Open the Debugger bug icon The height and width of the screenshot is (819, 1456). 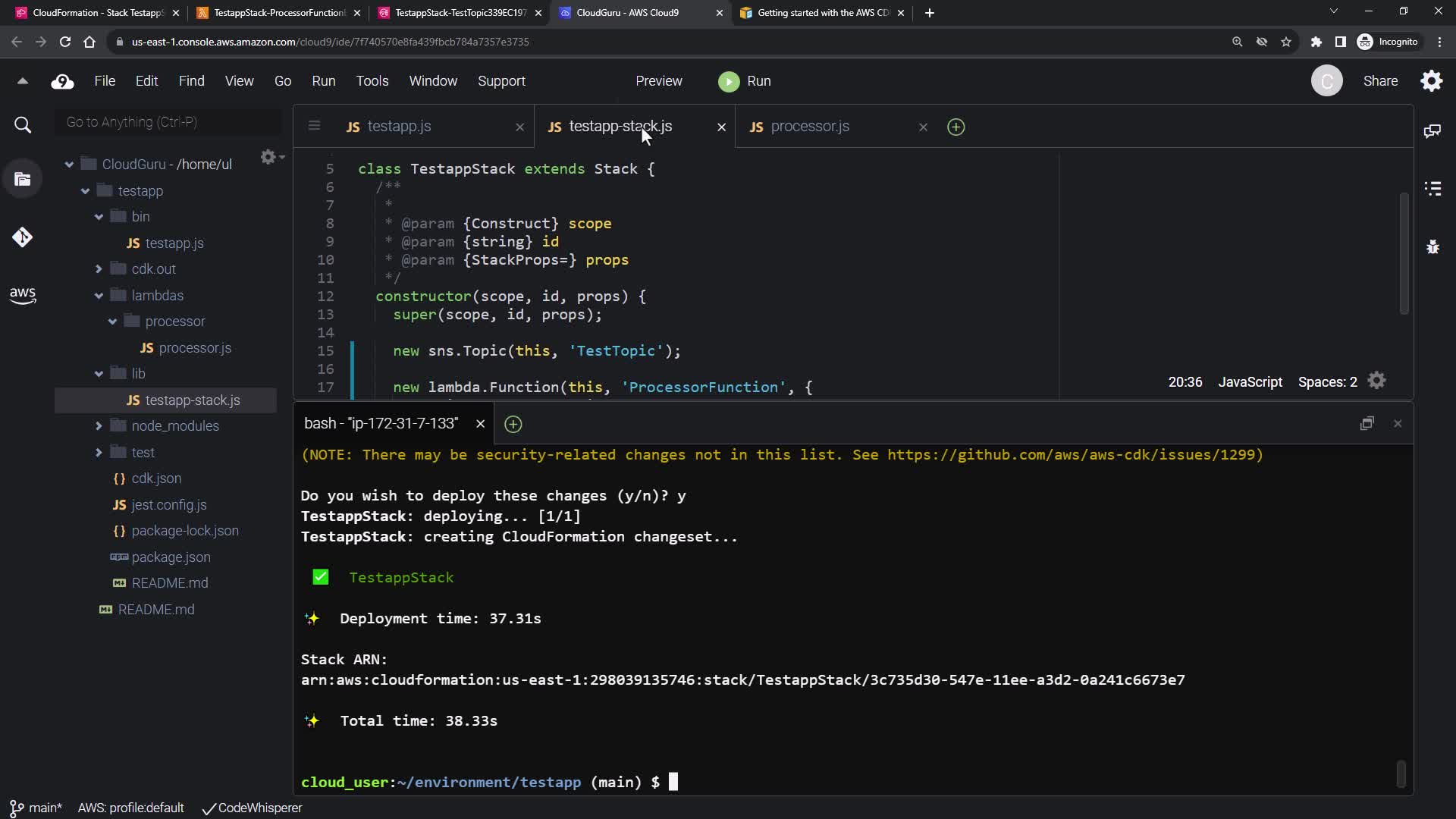[1432, 247]
